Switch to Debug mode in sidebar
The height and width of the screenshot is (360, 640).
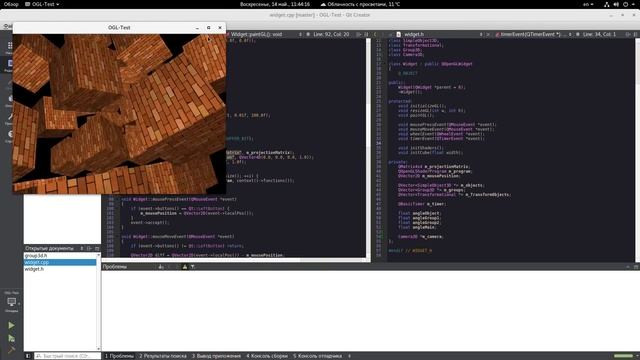click(x=10, y=100)
